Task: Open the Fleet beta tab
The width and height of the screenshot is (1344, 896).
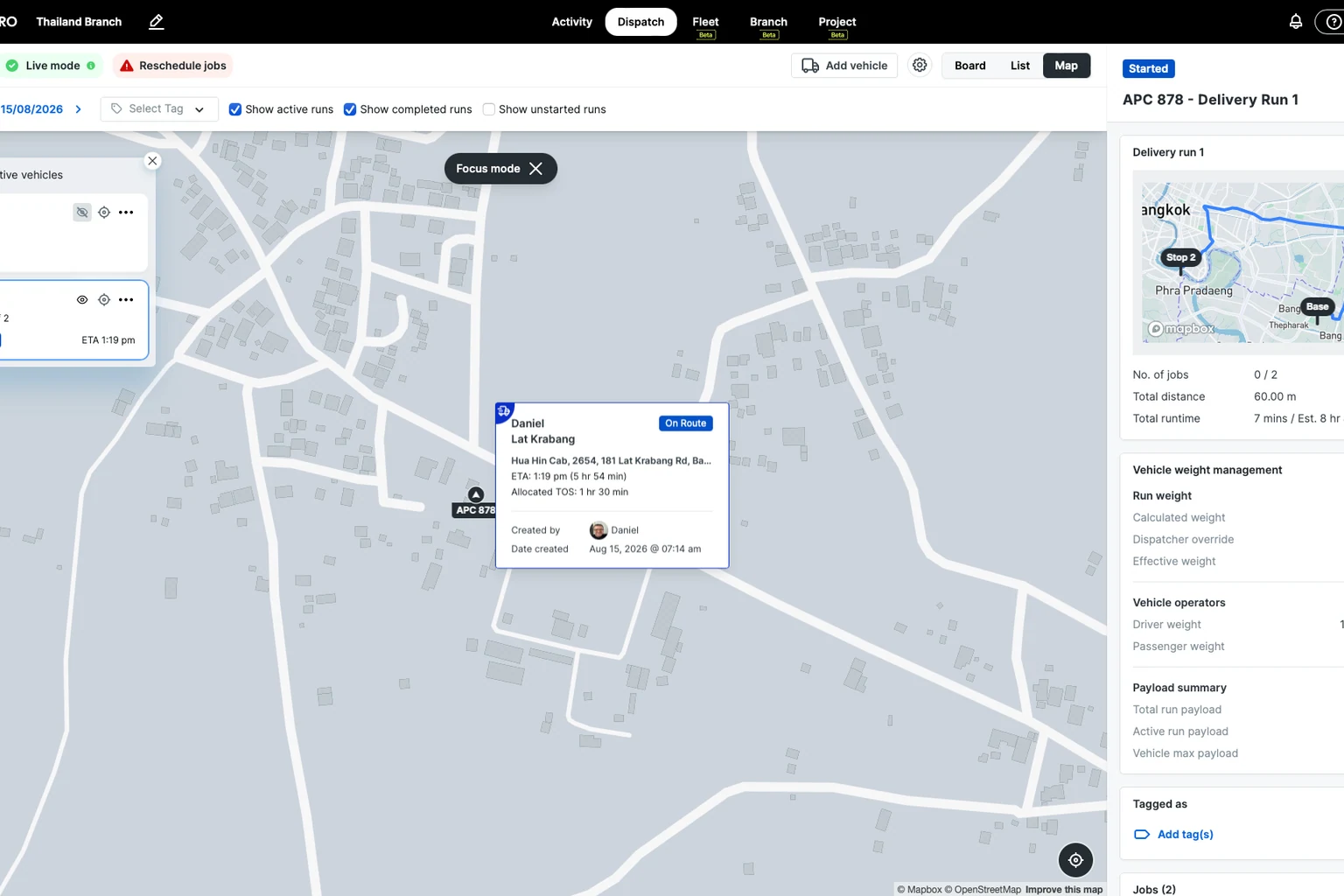Action: point(705,22)
